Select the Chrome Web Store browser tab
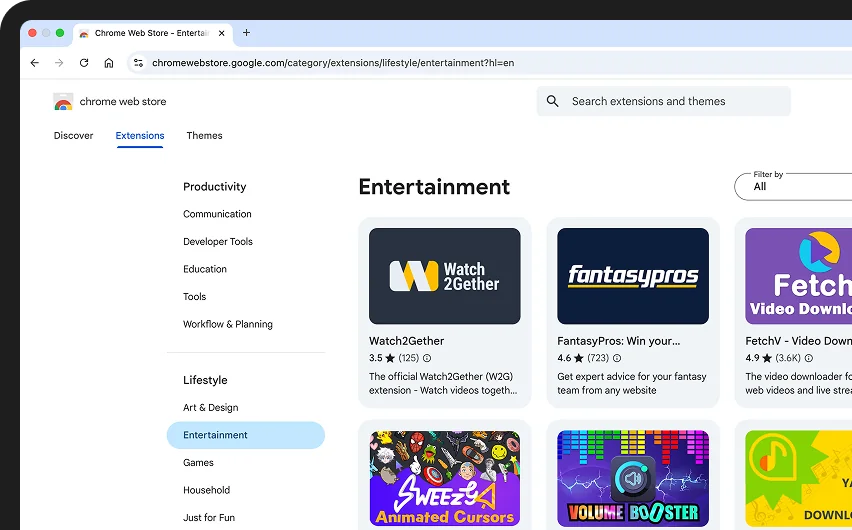The width and height of the screenshot is (852, 530). point(152,33)
